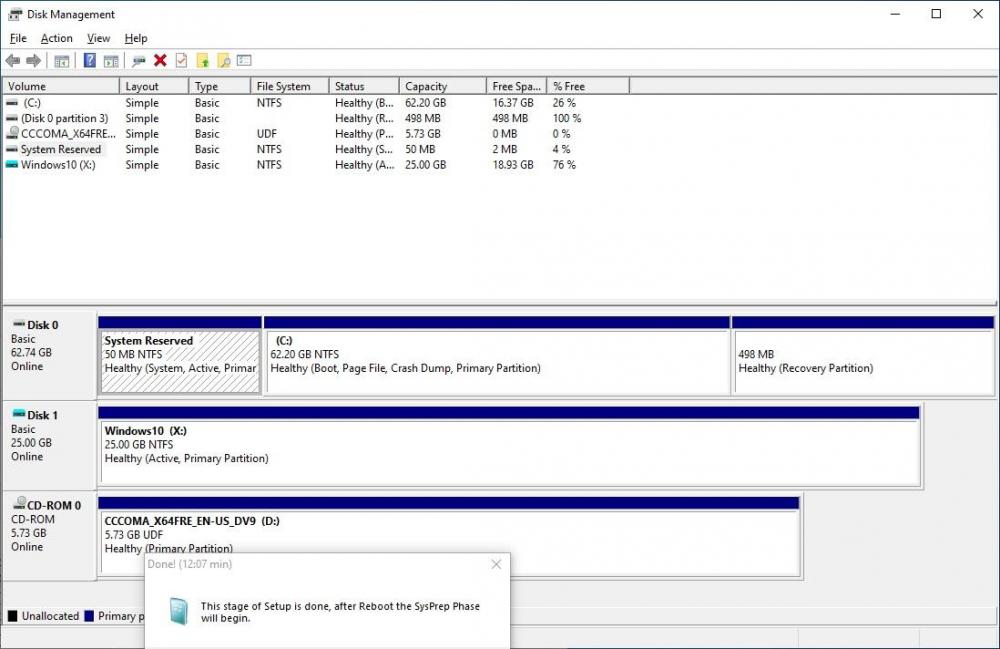Select the Windows10 (X:) volume row
Screen dimensions: 1000x649
point(60,165)
